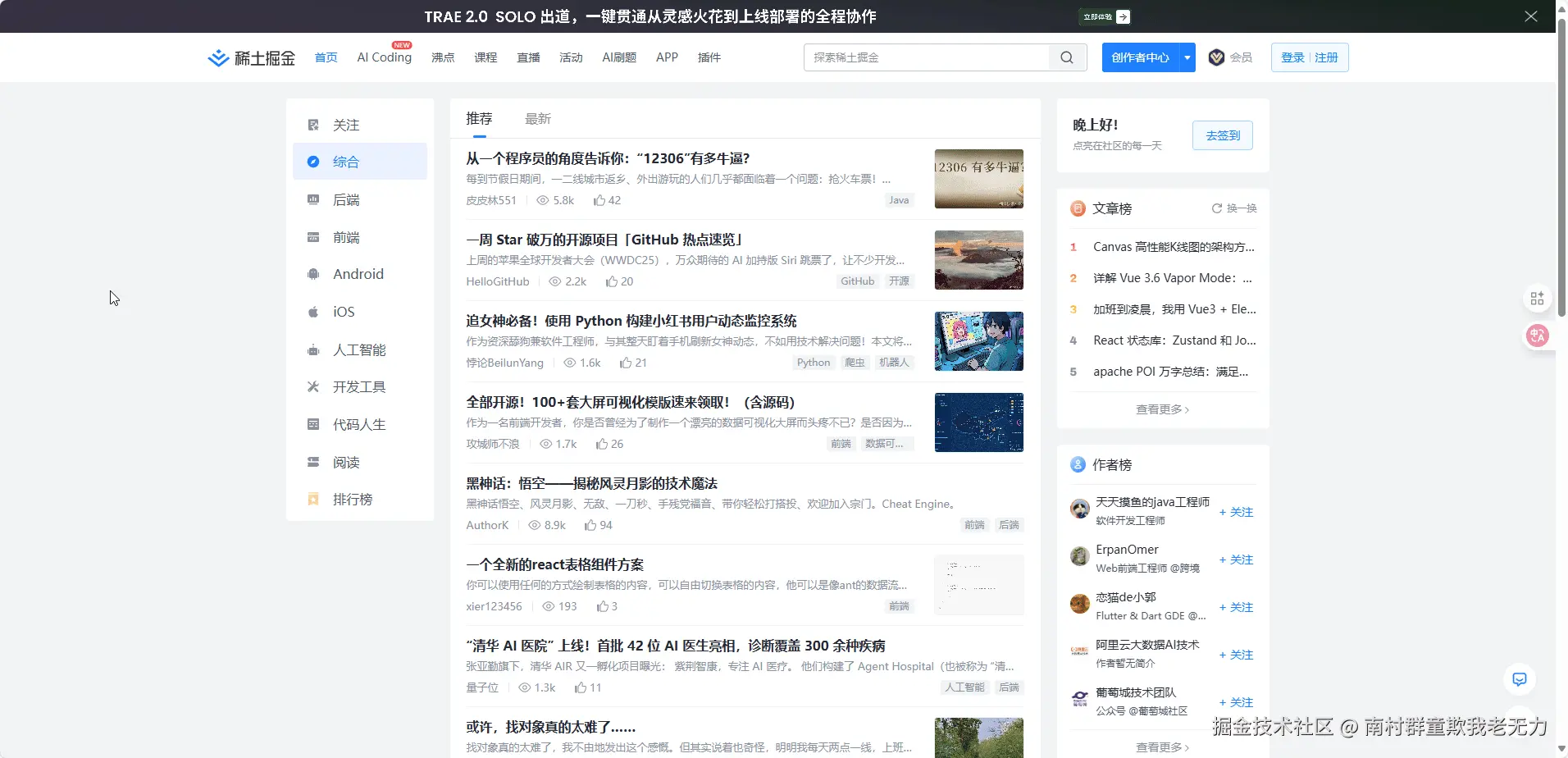Click the 开发工具 wrench icon
The image size is (1568, 758).
click(313, 386)
